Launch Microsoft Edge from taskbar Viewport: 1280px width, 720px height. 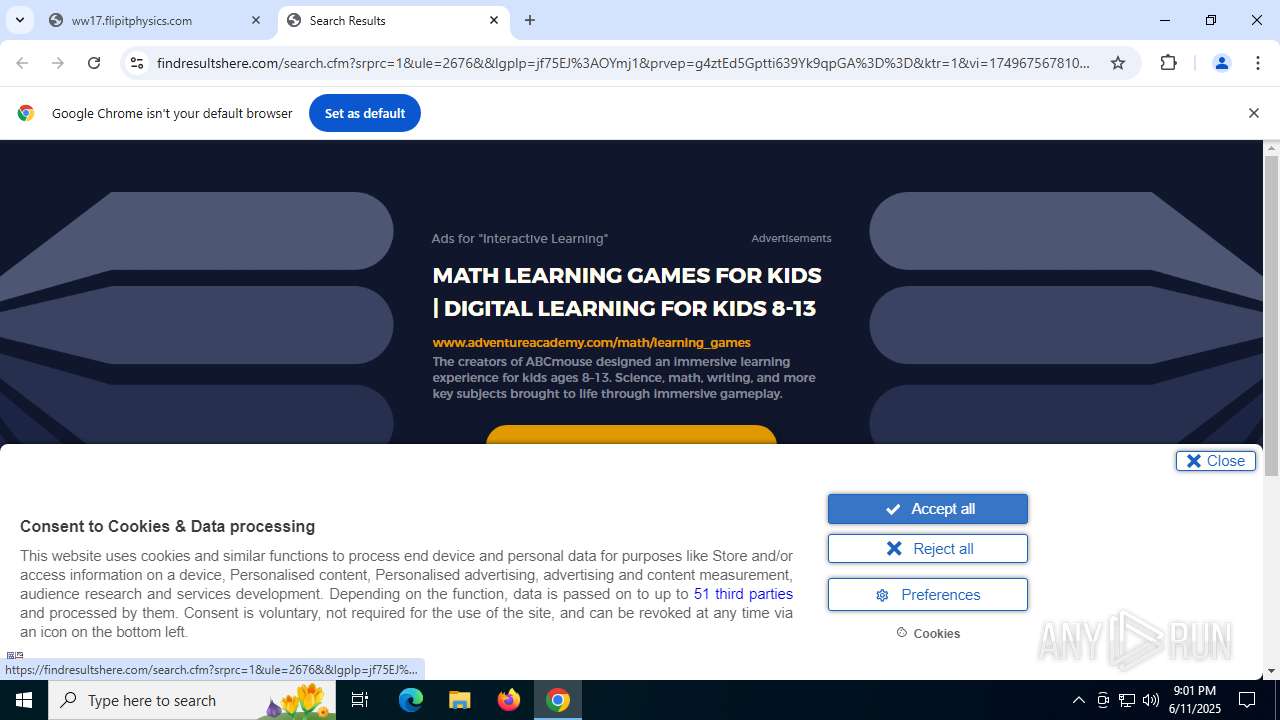click(x=411, y=700)
